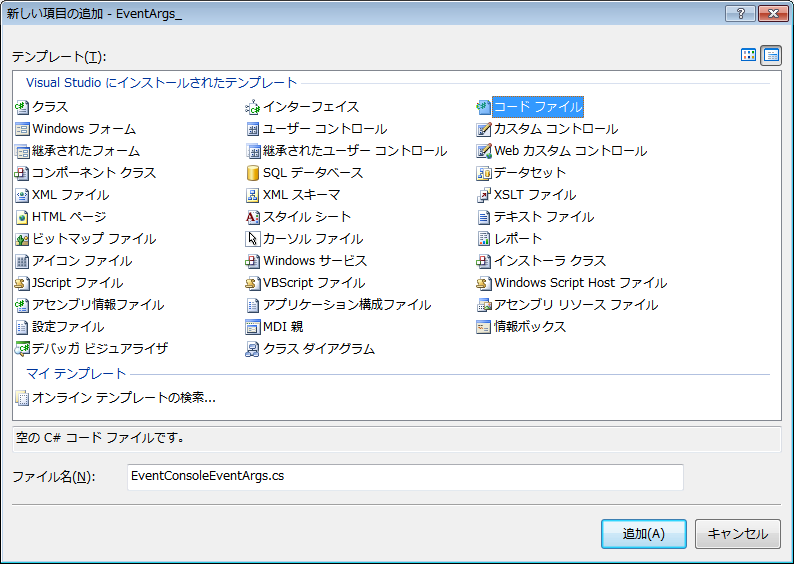Choose the Windows サービス icon
Image resolution: width=794 pixels, height=564 pixels.
252,261
